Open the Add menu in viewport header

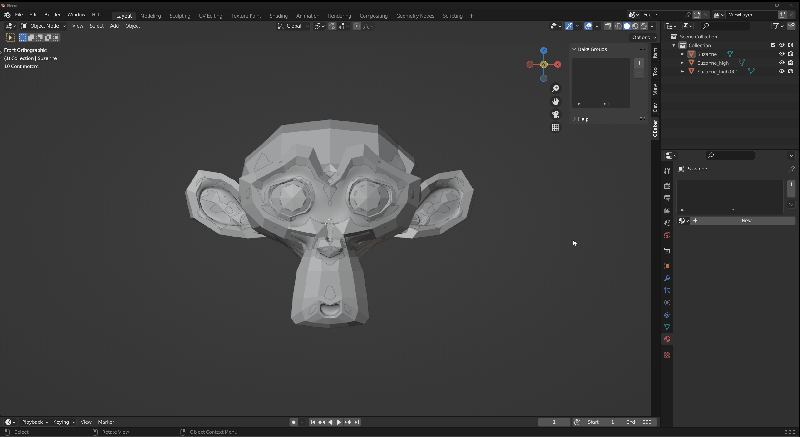pyautogui.click(x=114, y=26)
